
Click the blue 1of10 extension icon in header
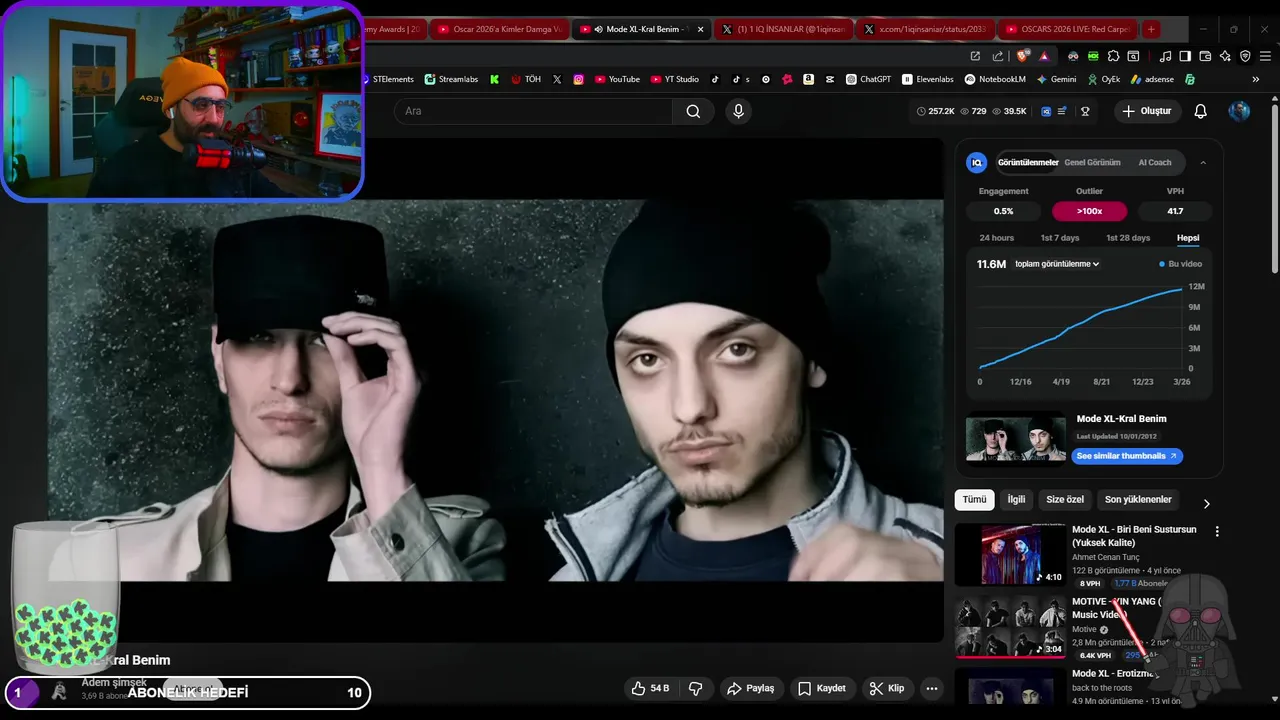pos(1046,111)
